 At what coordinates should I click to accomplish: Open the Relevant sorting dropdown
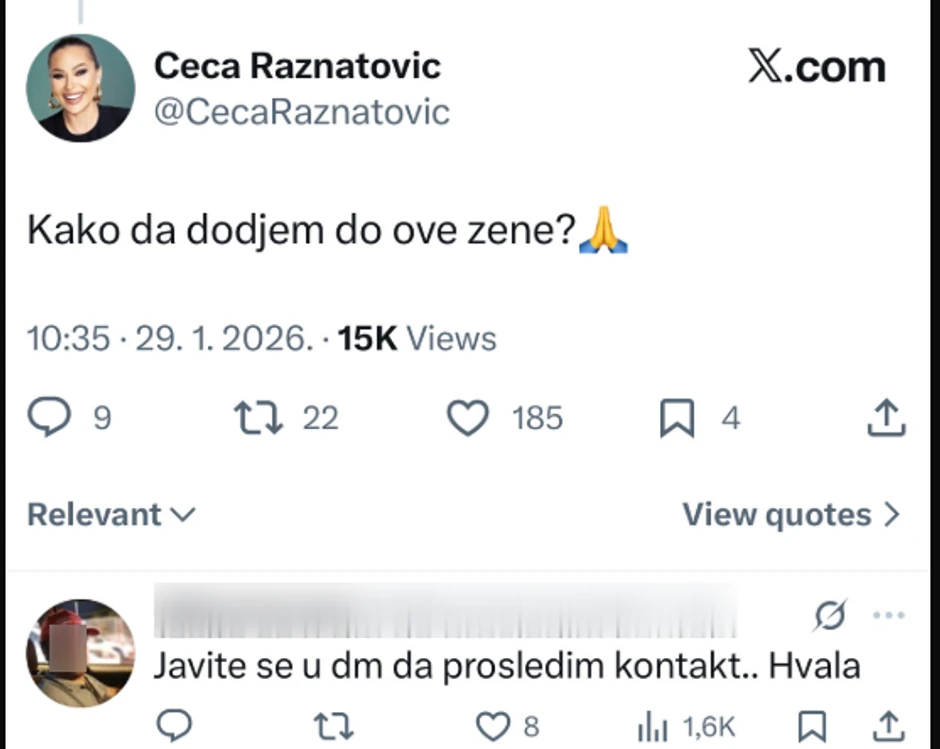point(110,514)
